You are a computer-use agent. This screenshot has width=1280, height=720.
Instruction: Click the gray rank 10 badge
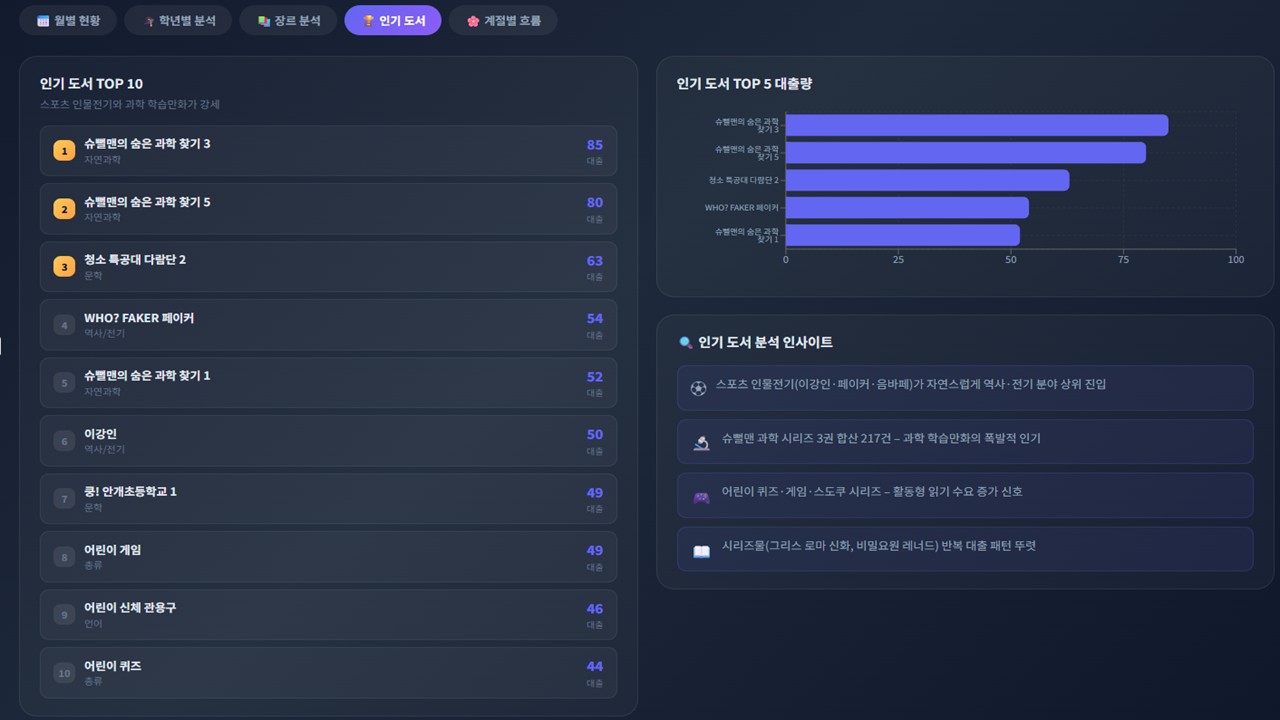tap(64, 673)
